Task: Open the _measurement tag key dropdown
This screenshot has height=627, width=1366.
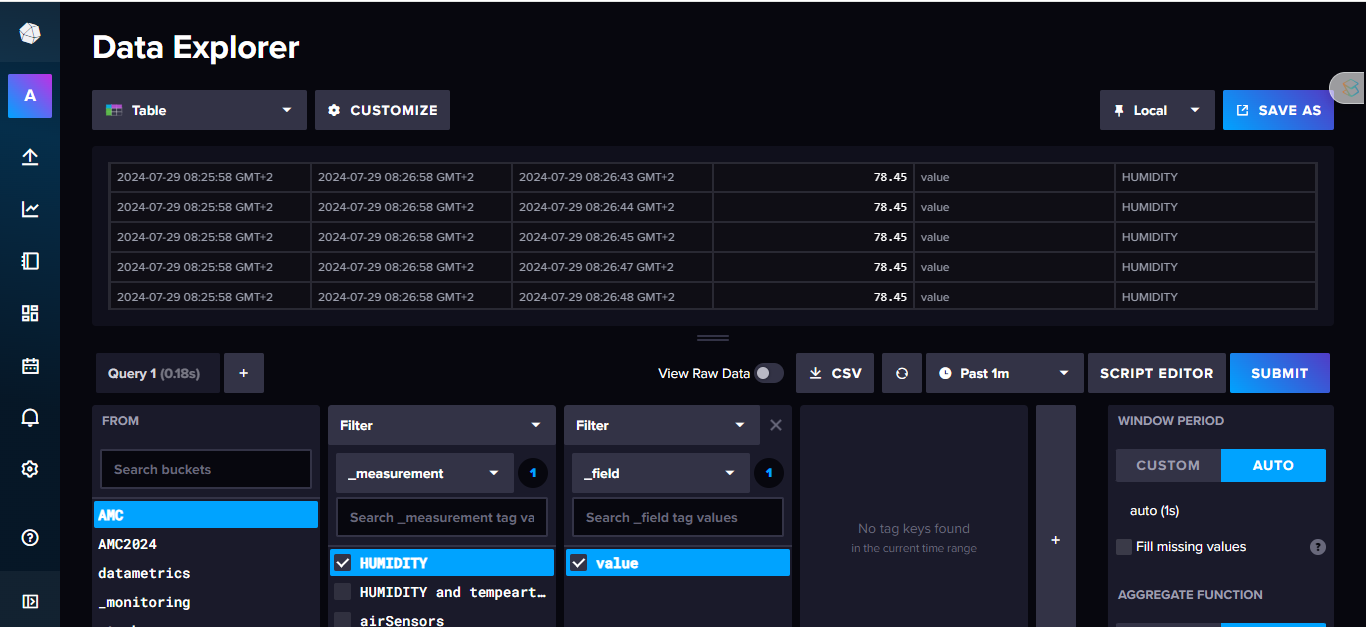Action: (423, 473)
